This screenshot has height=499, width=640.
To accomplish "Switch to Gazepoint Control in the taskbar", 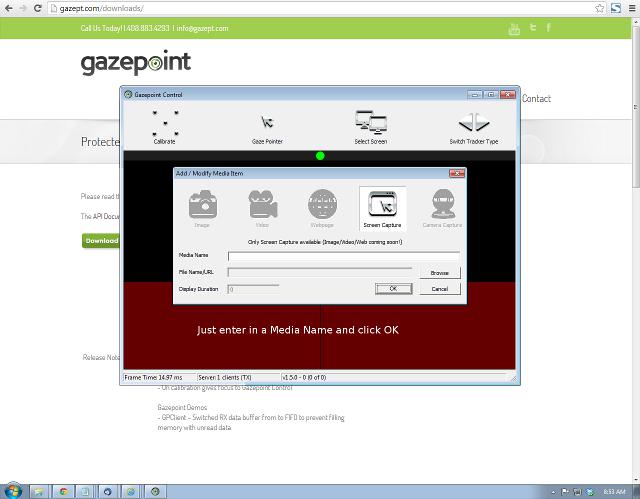I will coord(155,492).
